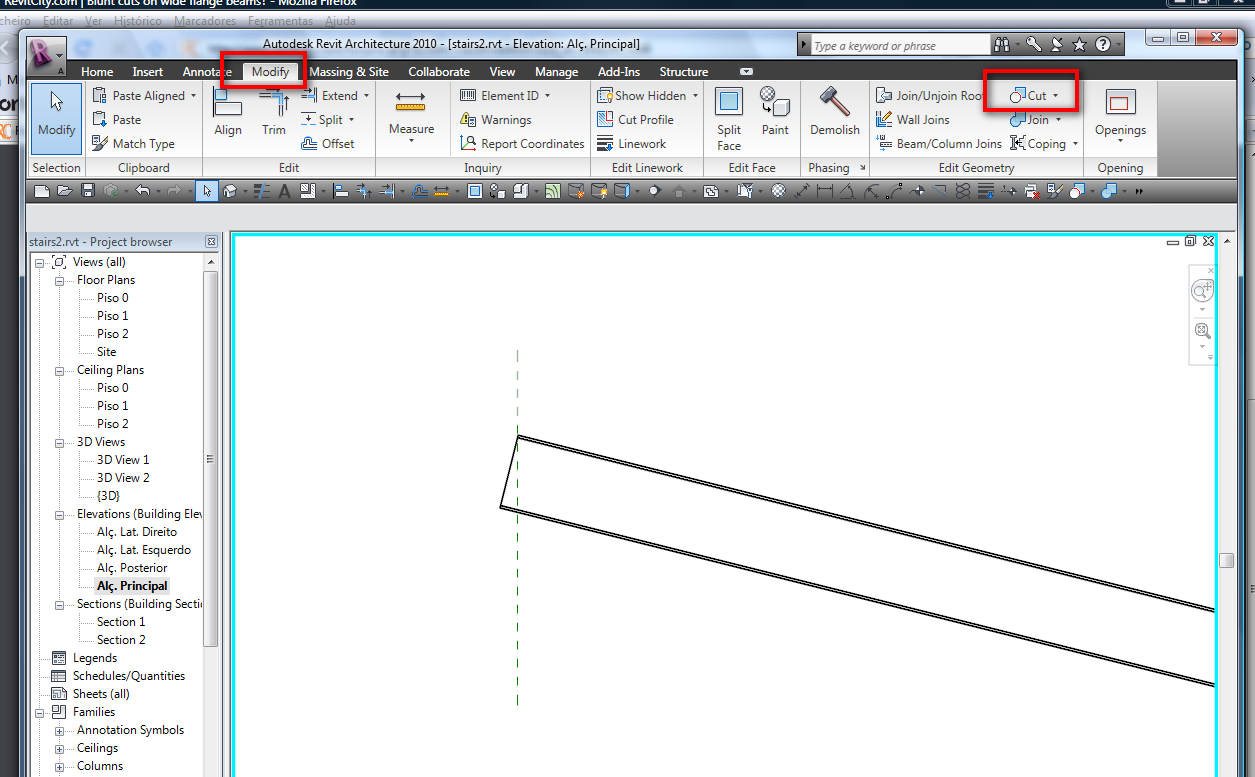Open the Massing & Site tab

click(x=349, y=72)
